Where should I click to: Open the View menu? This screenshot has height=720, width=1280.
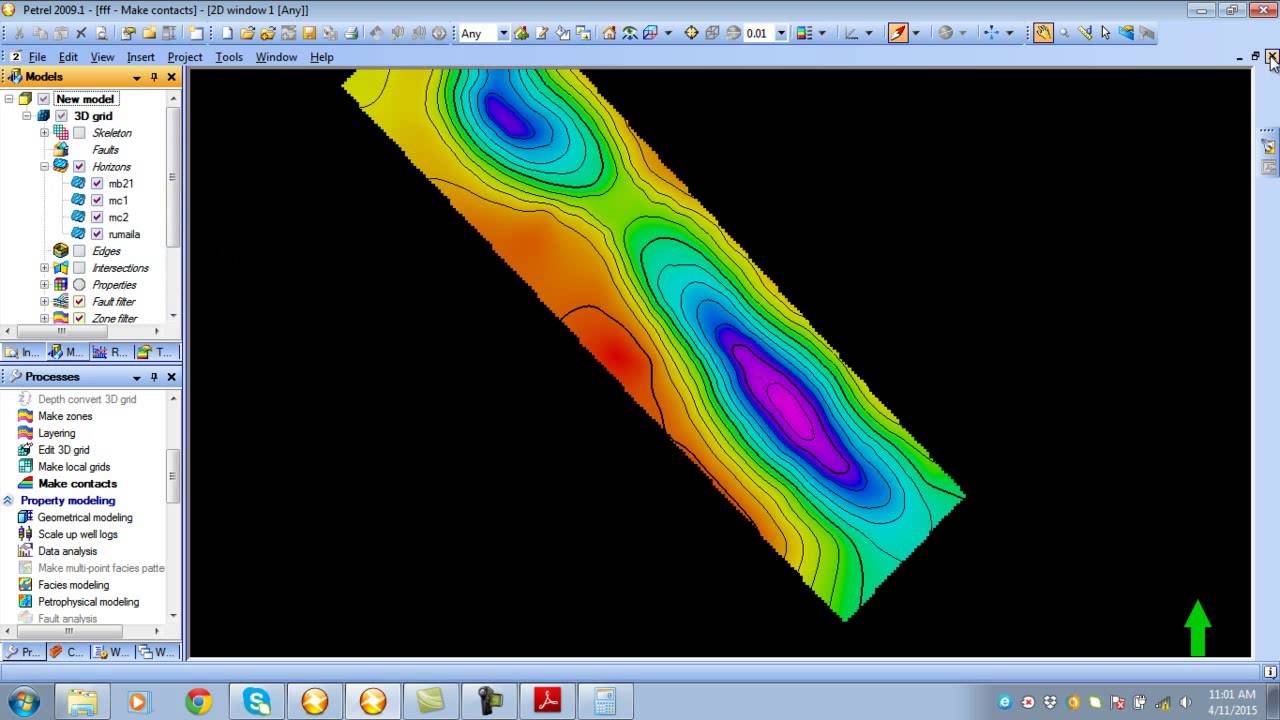(x=102, y=57)
